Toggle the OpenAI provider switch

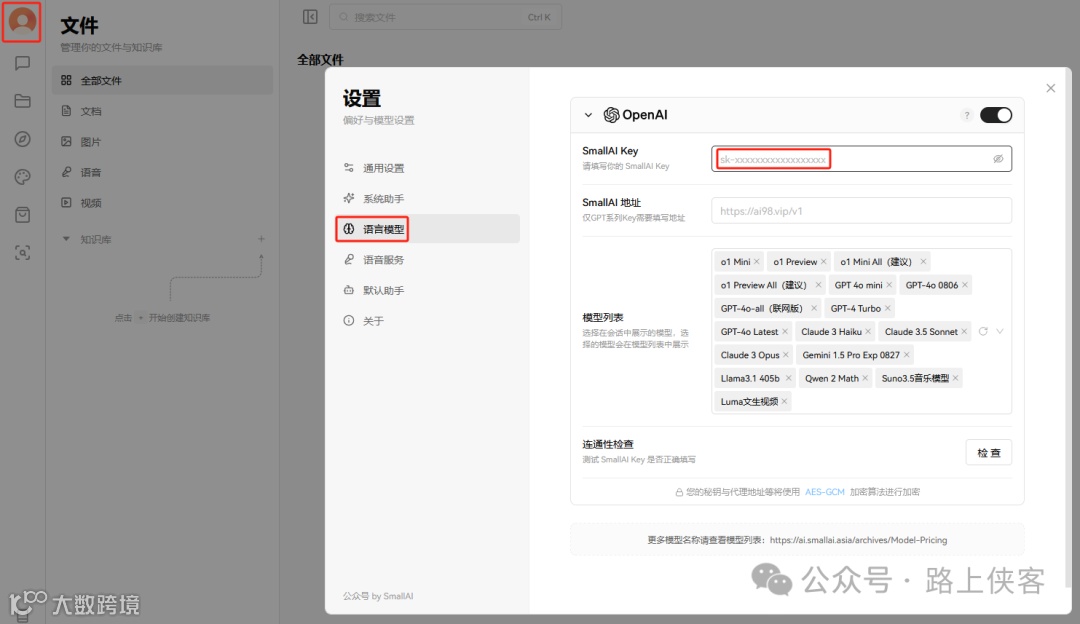pyautogui.click(x=996, y=115)
